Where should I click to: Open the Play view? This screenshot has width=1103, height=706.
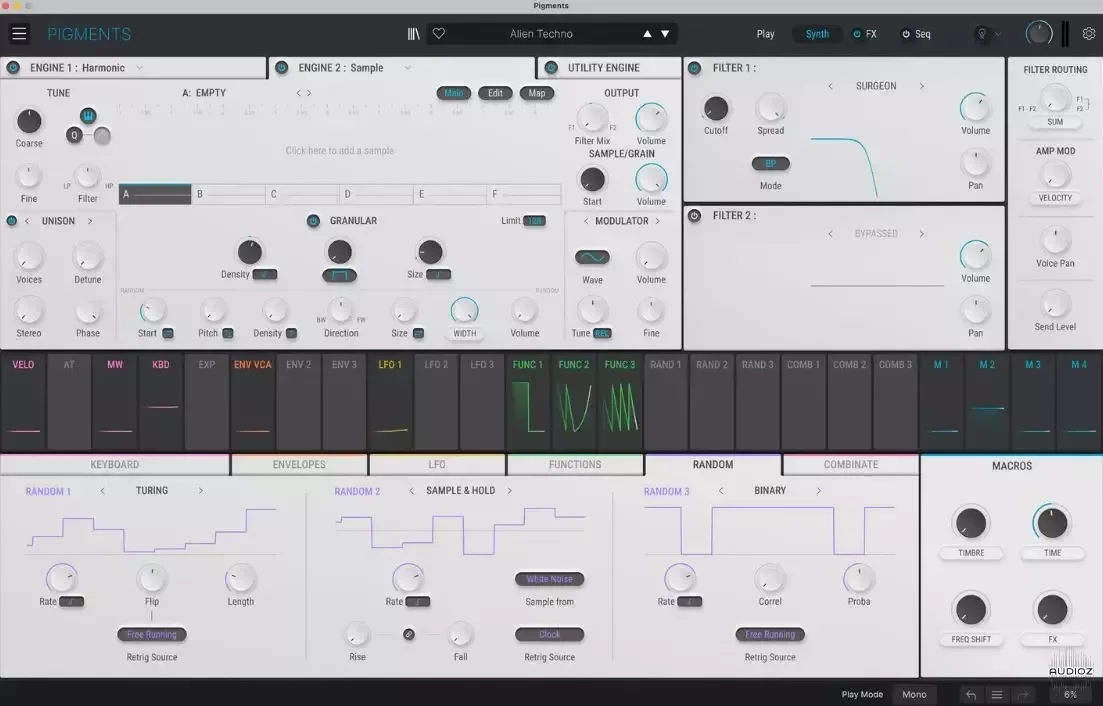tap(765, 34)
